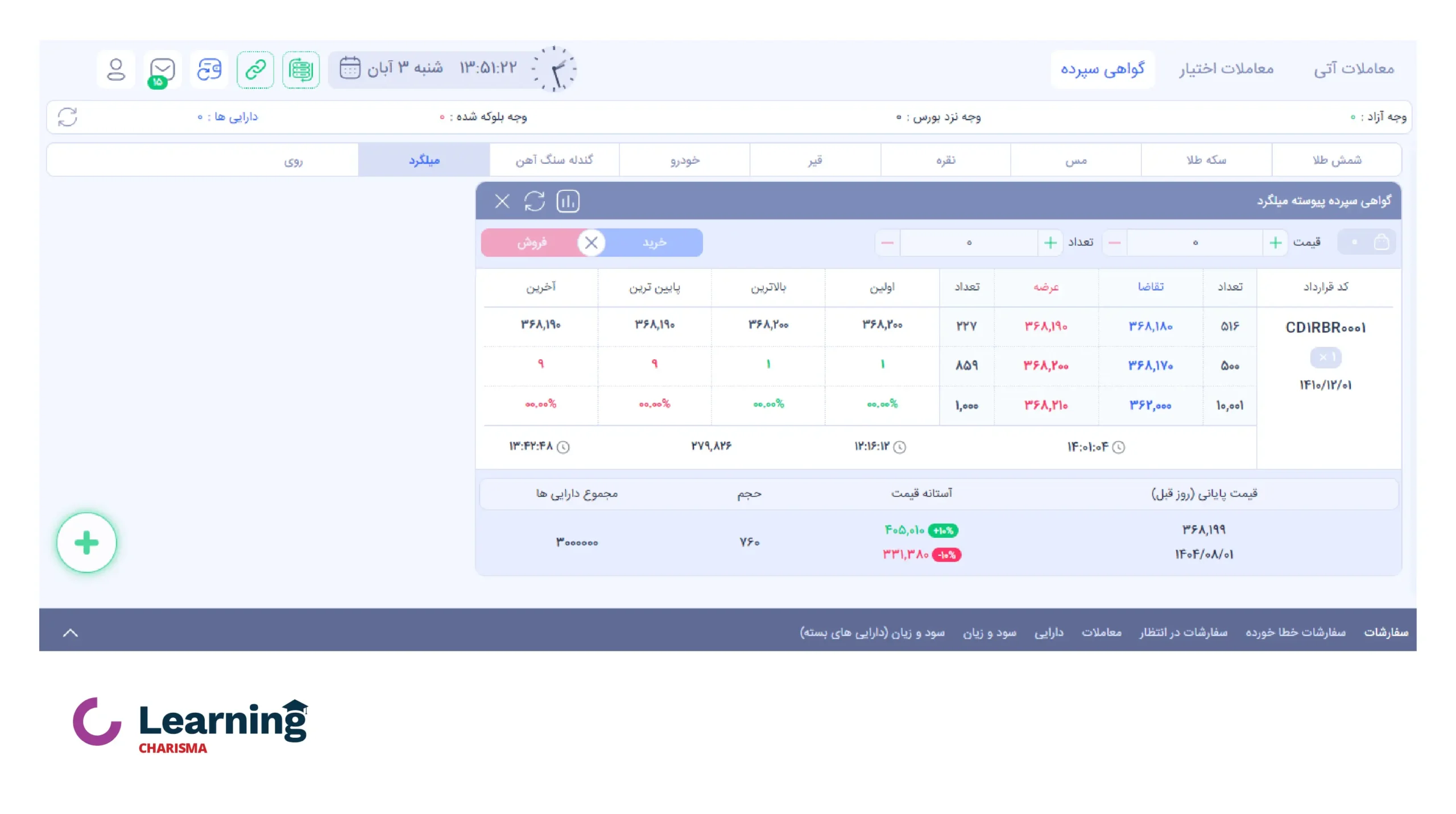Open سفارشات در انتظار in bottom bar
1456x814 pixels.
[1183, 632]
